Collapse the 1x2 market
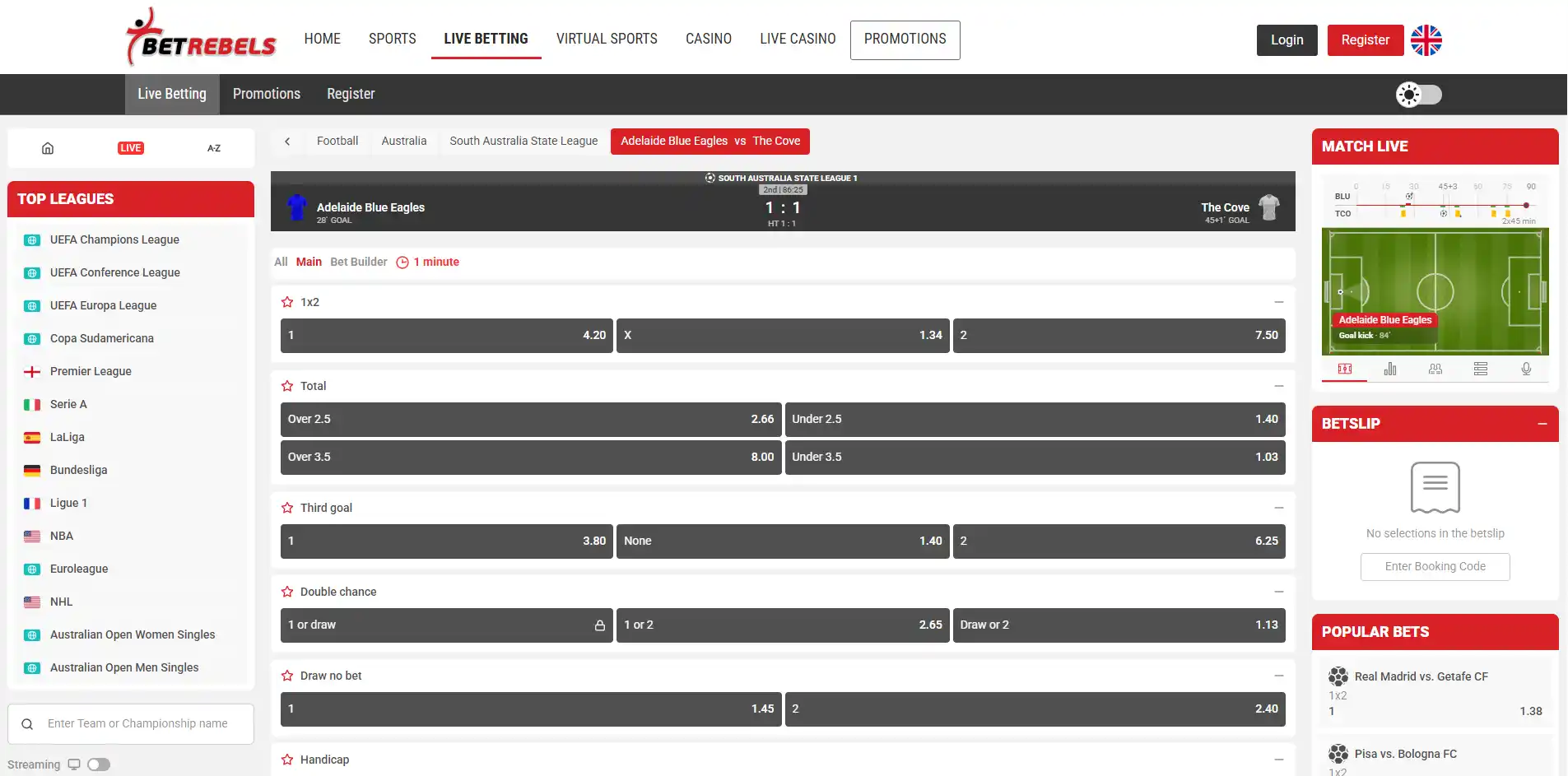1568x776 pixels. click(1279, 302)
